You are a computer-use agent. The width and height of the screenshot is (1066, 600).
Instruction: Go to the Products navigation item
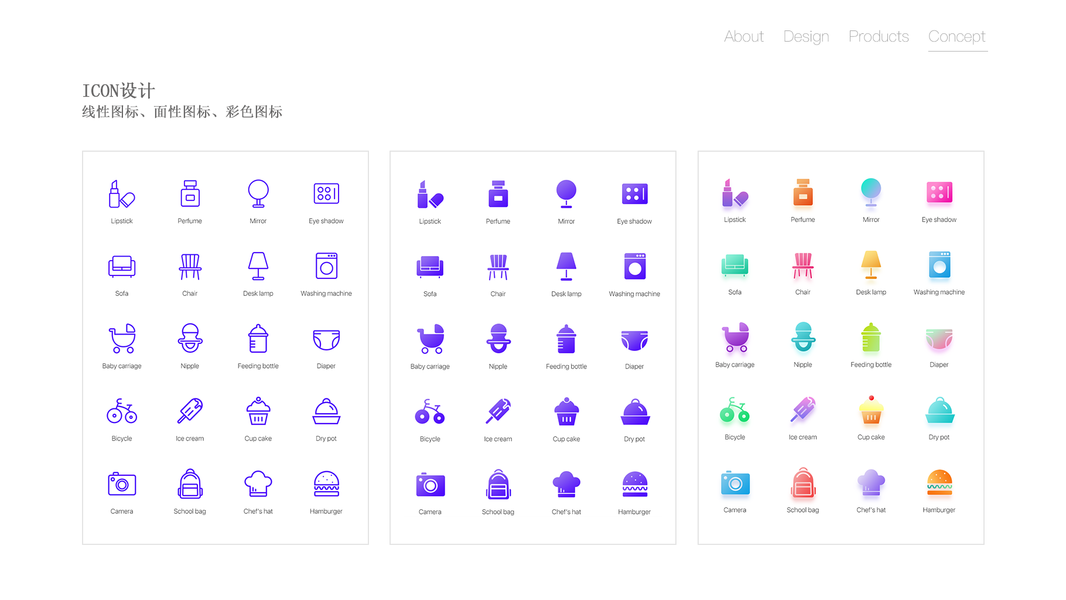(878, 37)
